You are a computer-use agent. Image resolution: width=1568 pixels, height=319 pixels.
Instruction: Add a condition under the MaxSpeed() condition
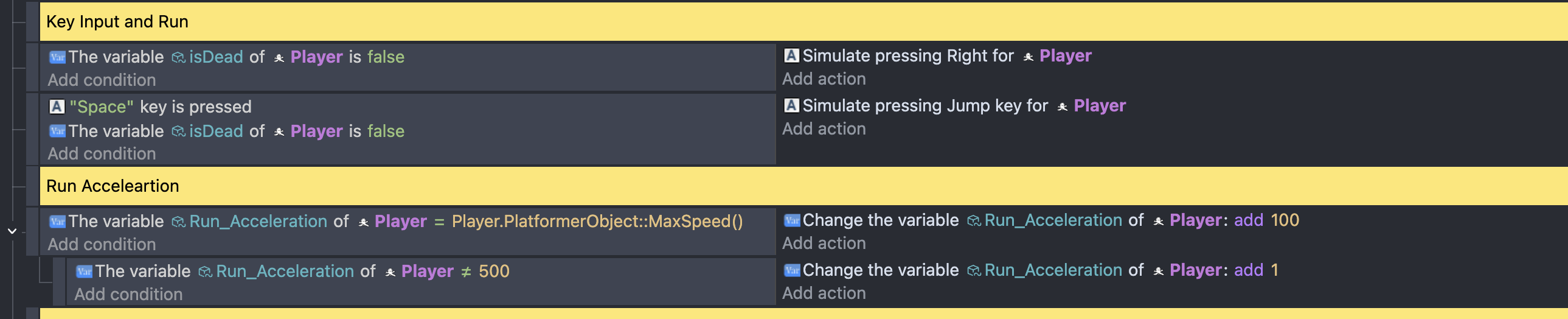[102, 245]
